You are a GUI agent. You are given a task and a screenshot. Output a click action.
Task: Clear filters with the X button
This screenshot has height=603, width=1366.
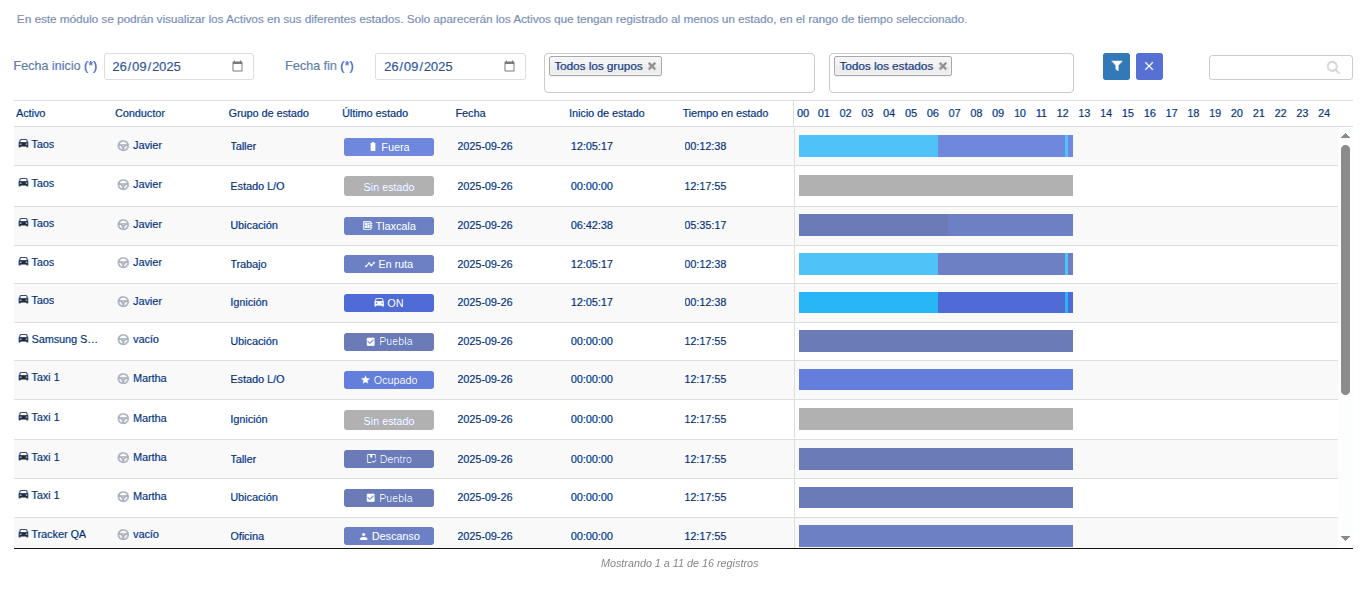pyautogui.click(x=1149, y=66)
